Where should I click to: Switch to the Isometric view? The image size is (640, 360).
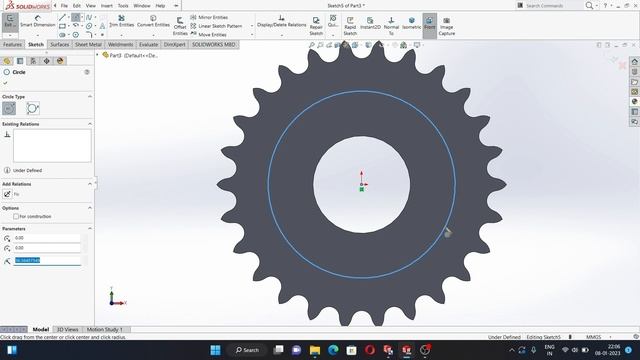411,24
